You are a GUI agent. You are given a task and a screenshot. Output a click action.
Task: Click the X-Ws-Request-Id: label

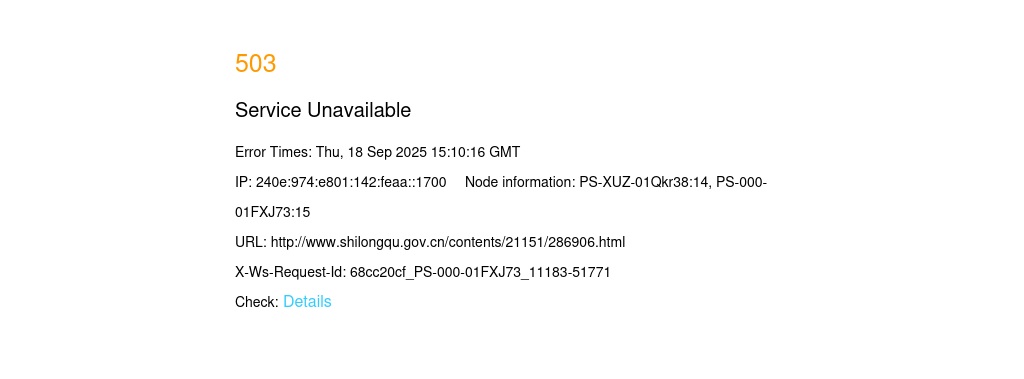(x=291, y=272)
